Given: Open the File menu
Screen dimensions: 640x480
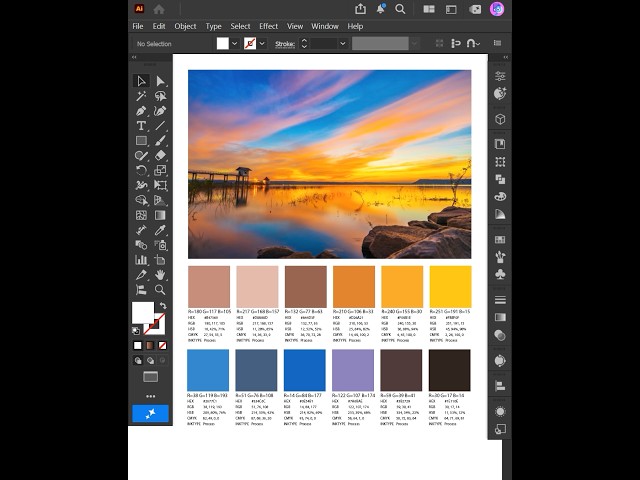Looking at the screenshot, I should click(x=138, y=26).
